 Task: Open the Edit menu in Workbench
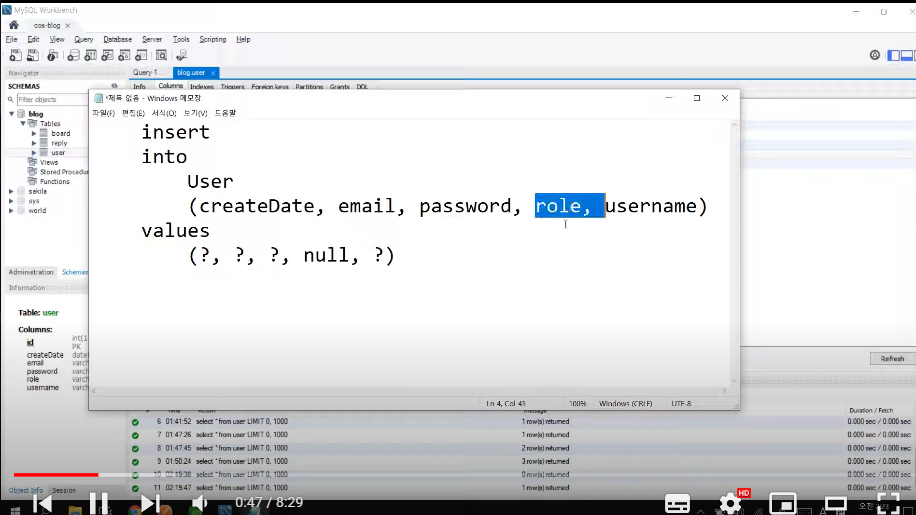(33, 39)
